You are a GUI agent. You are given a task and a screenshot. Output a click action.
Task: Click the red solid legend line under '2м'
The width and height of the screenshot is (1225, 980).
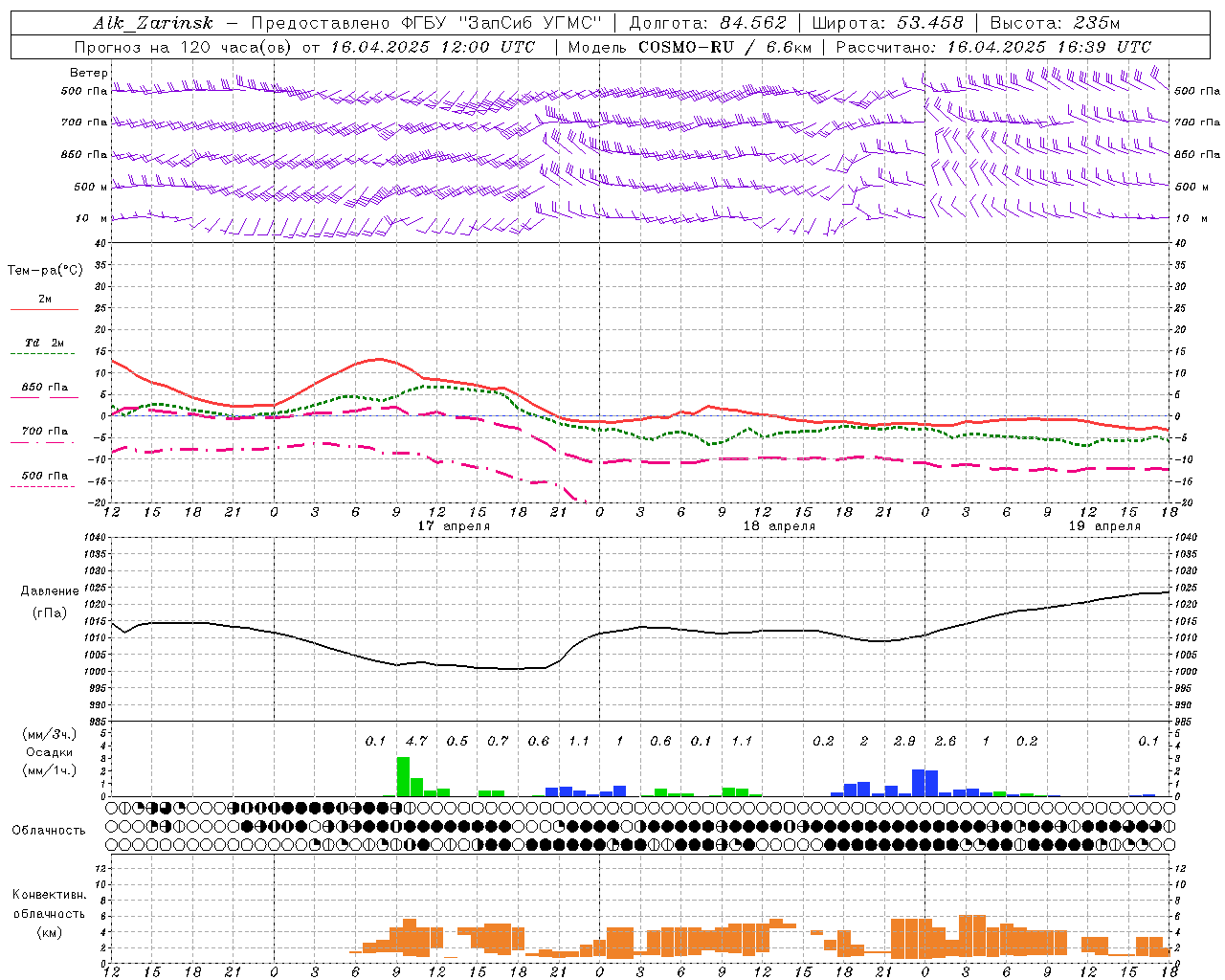[x=44, y=310]
